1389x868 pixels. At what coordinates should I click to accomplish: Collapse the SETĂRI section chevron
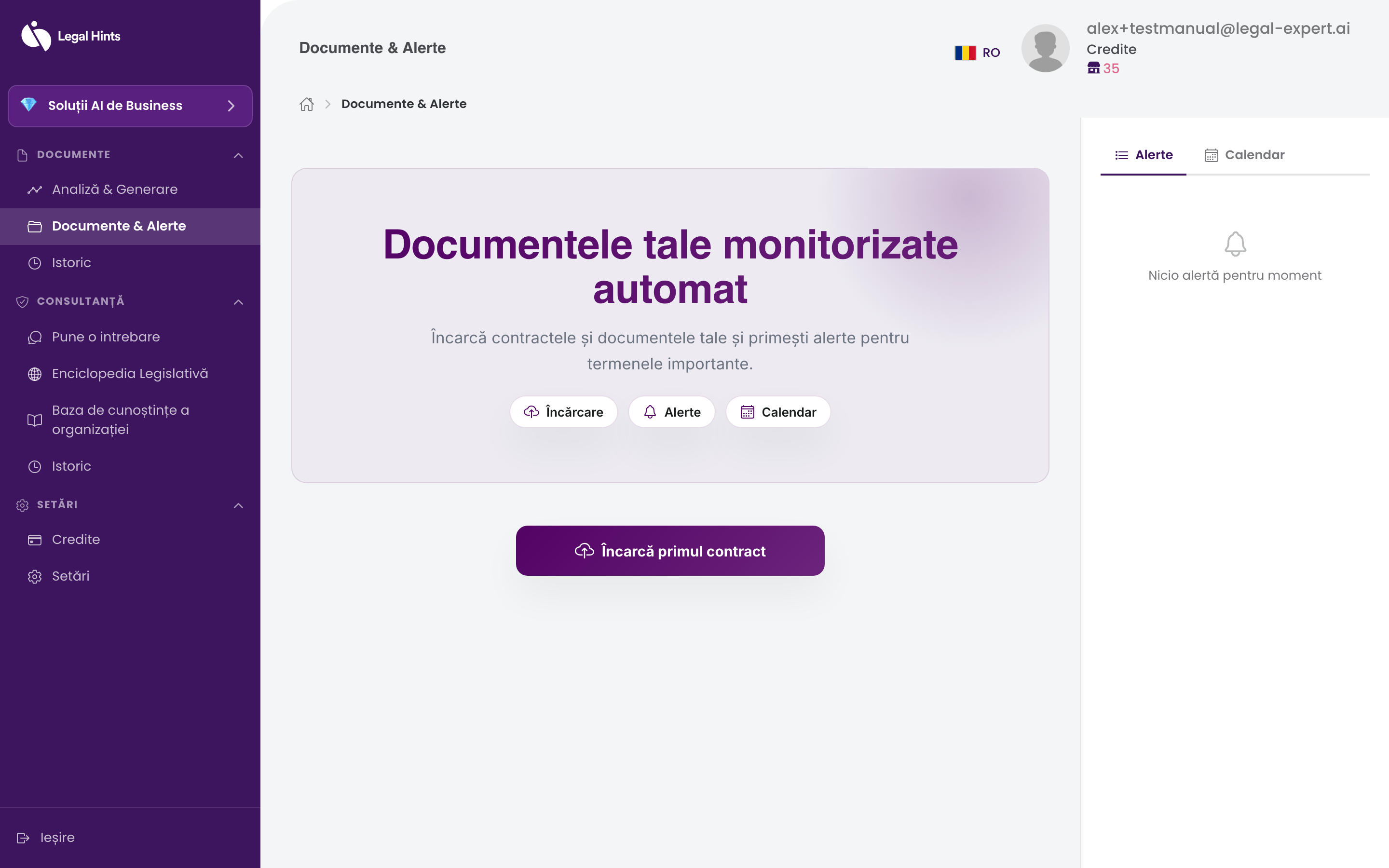[x=239, y=505]
